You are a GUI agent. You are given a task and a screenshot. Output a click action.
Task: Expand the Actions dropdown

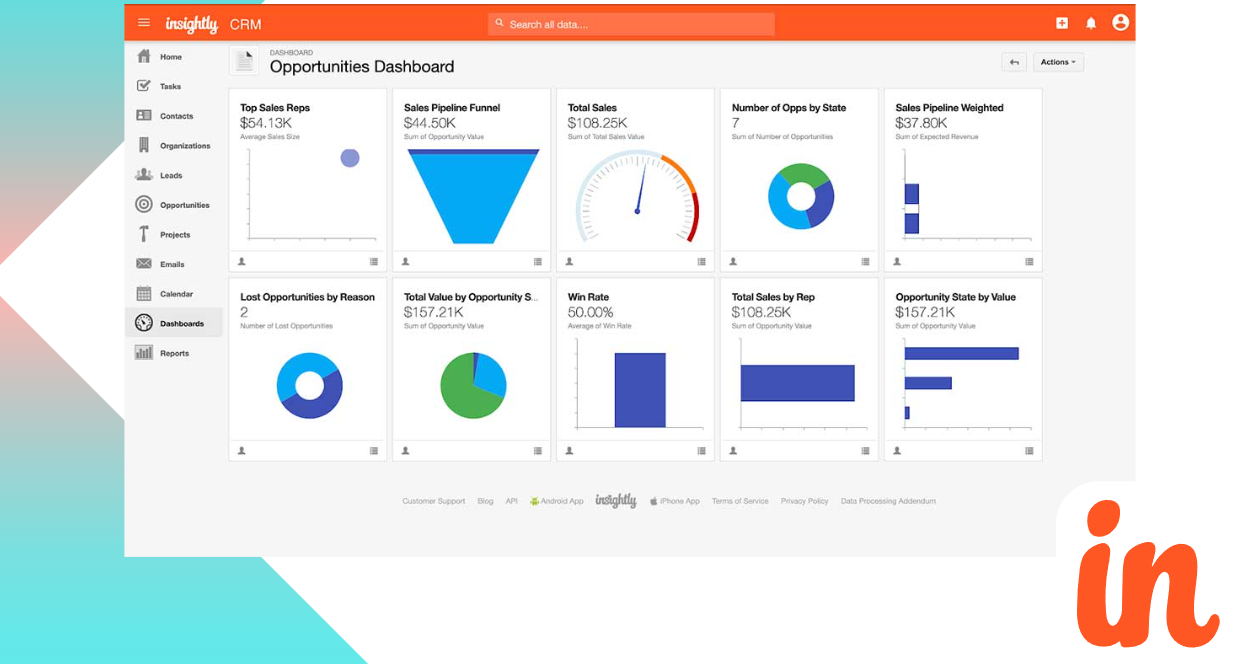(x=1058, y=62)
